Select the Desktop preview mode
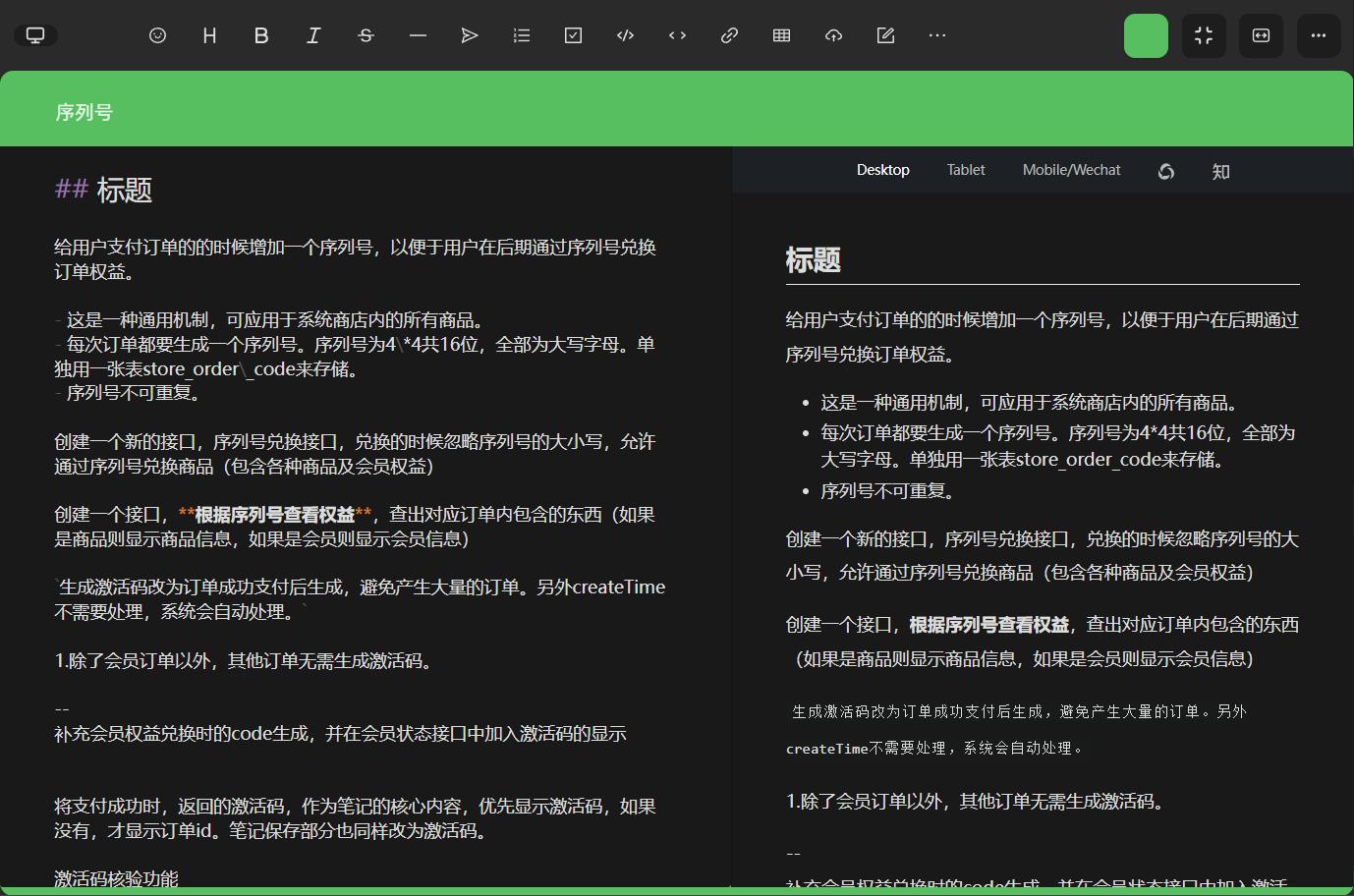This screenshot has width=1354, height=896. pos(882,169)
